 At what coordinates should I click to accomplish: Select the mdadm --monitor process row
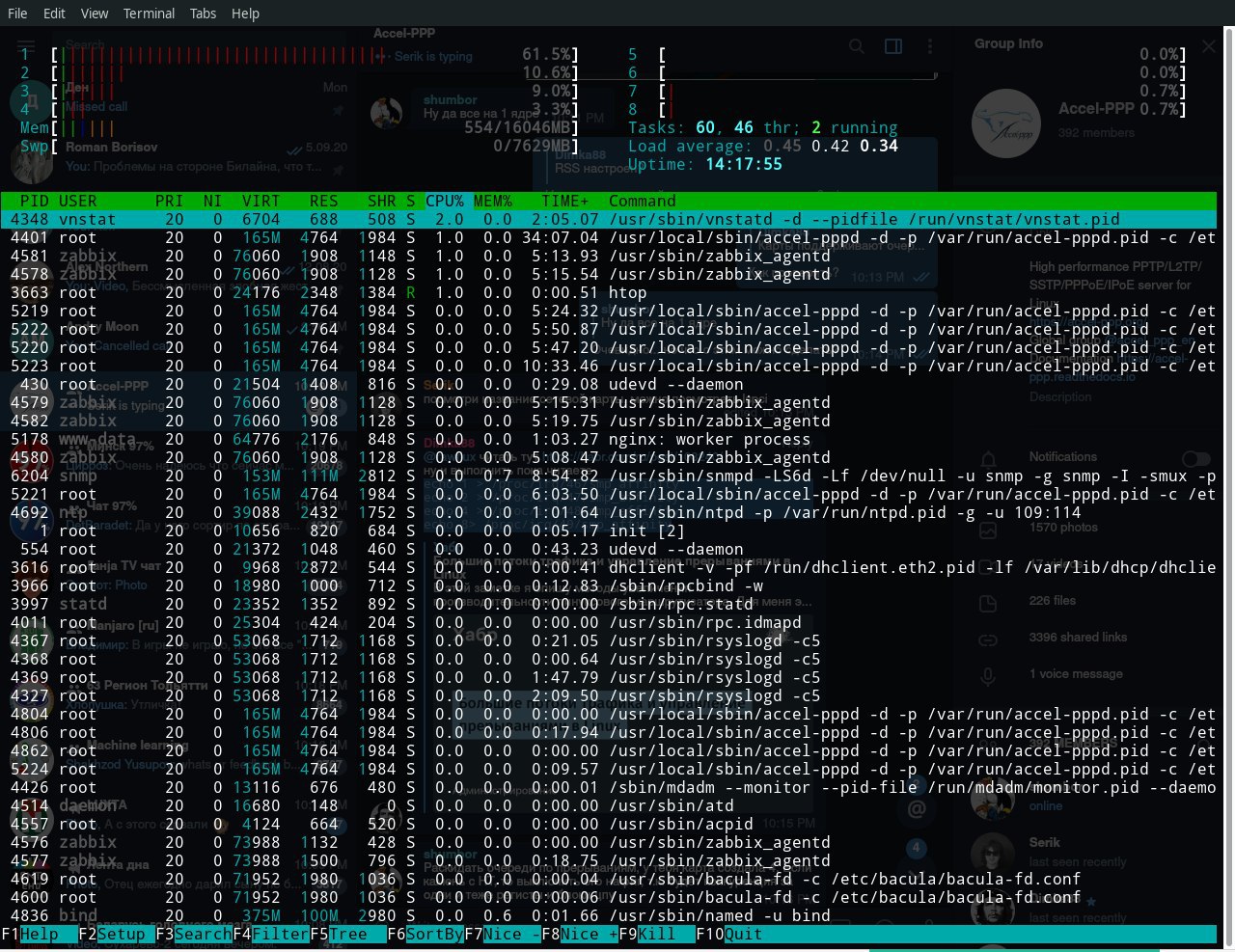tap(608, 787)
